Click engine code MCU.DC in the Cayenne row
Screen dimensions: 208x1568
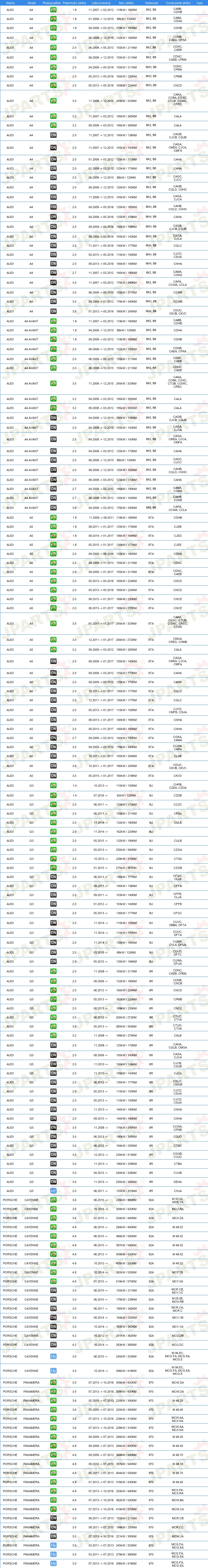178,1345
